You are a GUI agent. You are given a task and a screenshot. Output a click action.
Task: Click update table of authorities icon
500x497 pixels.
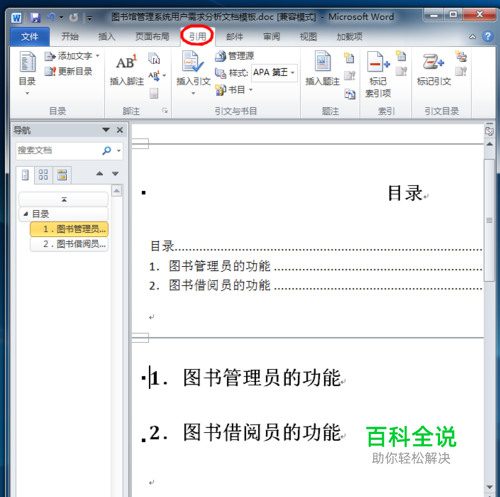click(461, 71)
